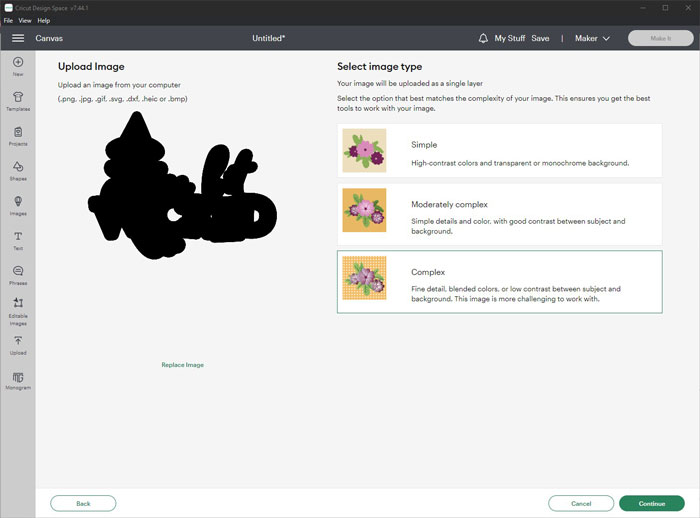Click Continue to proceed
This screenshot has width=700, height=518.
pos(652,503)
